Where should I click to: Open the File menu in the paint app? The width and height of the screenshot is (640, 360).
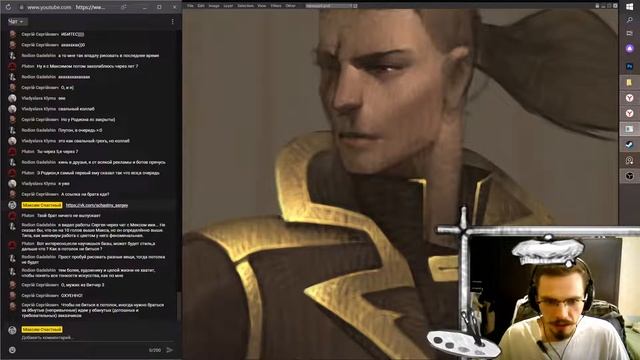[x=190, y=6]
